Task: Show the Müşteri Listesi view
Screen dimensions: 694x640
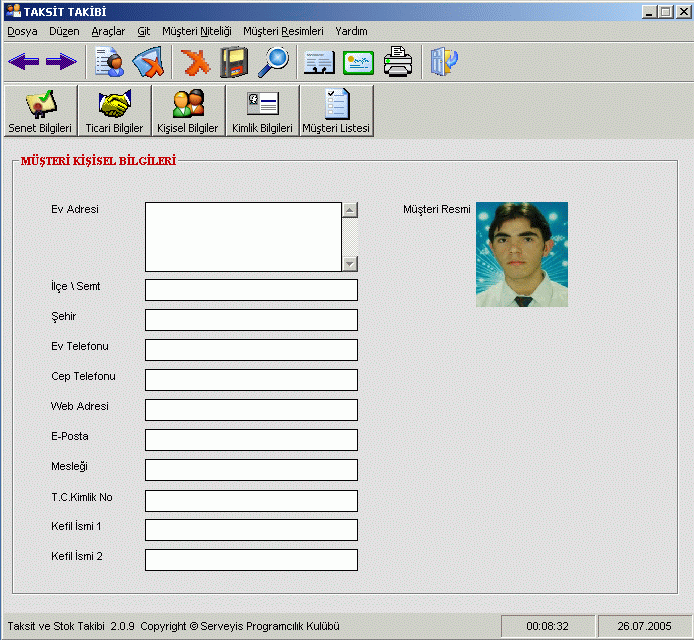Action: 336,111
